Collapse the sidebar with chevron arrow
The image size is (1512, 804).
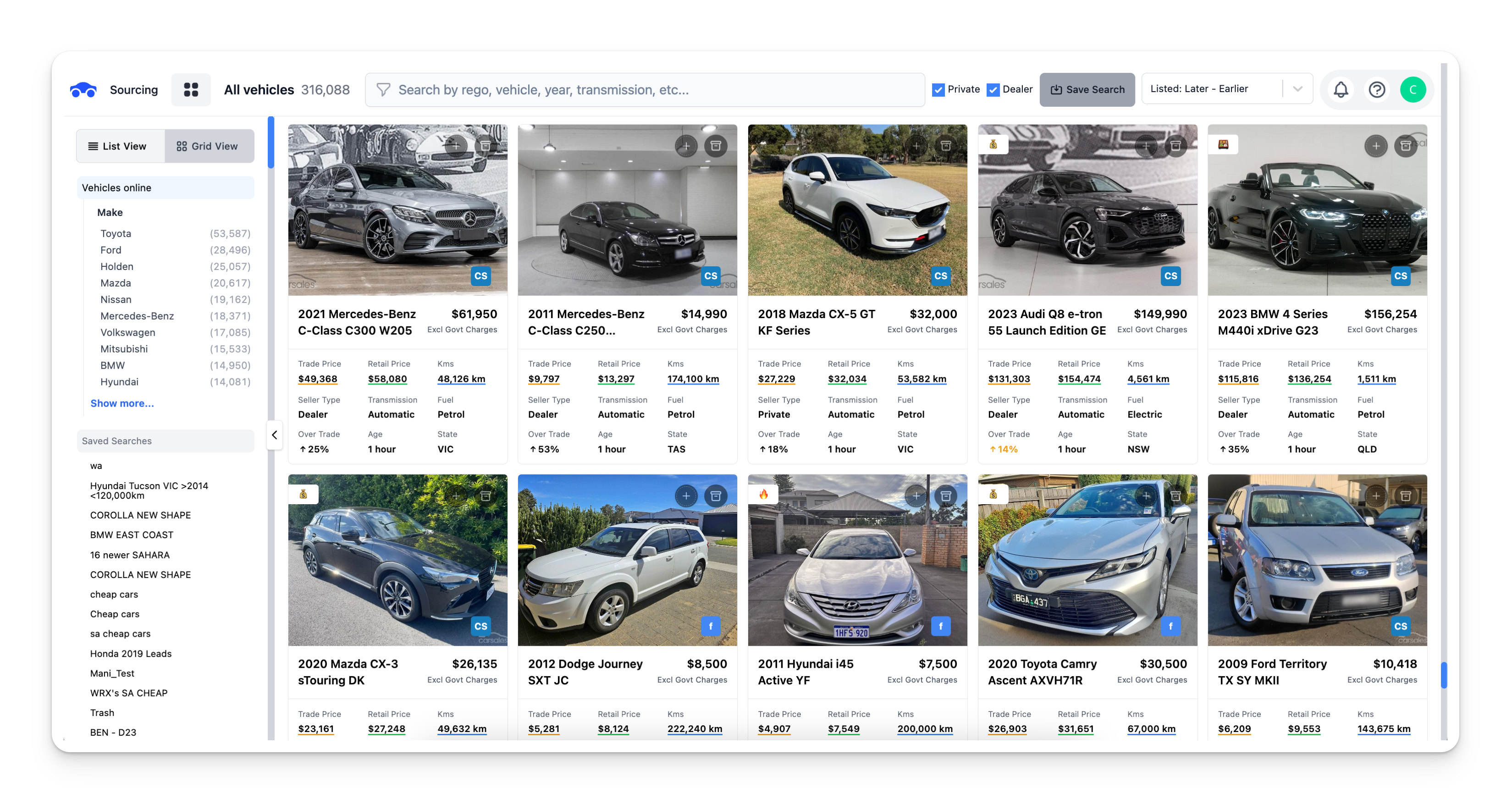pos(274,435)
